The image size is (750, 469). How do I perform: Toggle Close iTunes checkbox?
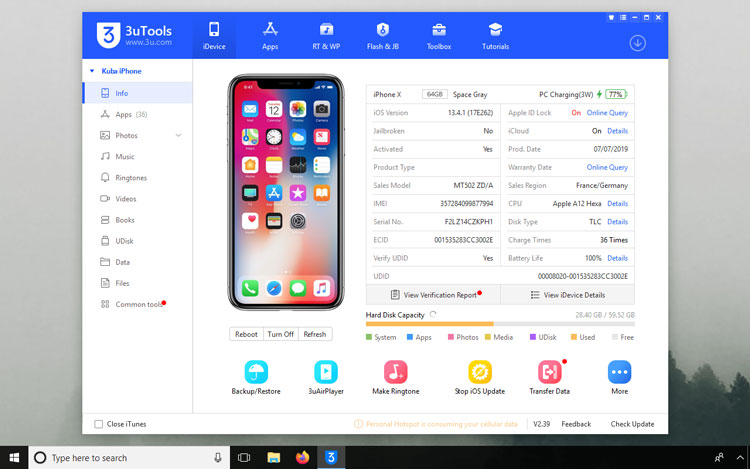[x=99, y=424]
